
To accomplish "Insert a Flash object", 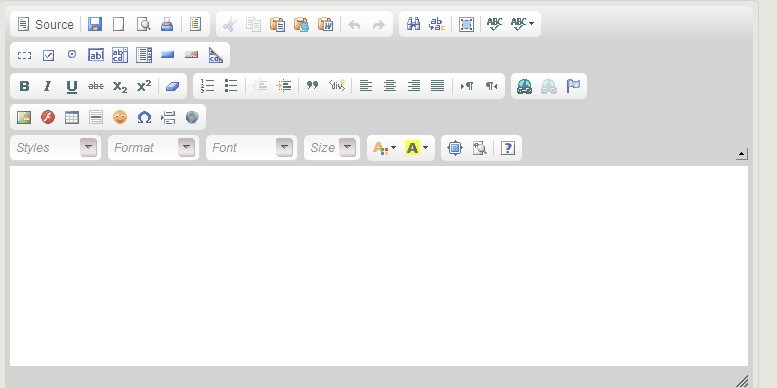I will [x=48, y=117].
